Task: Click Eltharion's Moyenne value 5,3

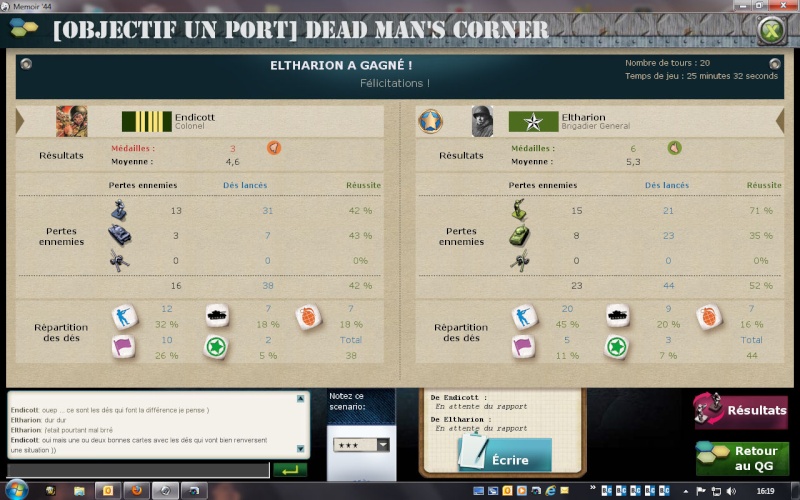Action: point(633,162)
